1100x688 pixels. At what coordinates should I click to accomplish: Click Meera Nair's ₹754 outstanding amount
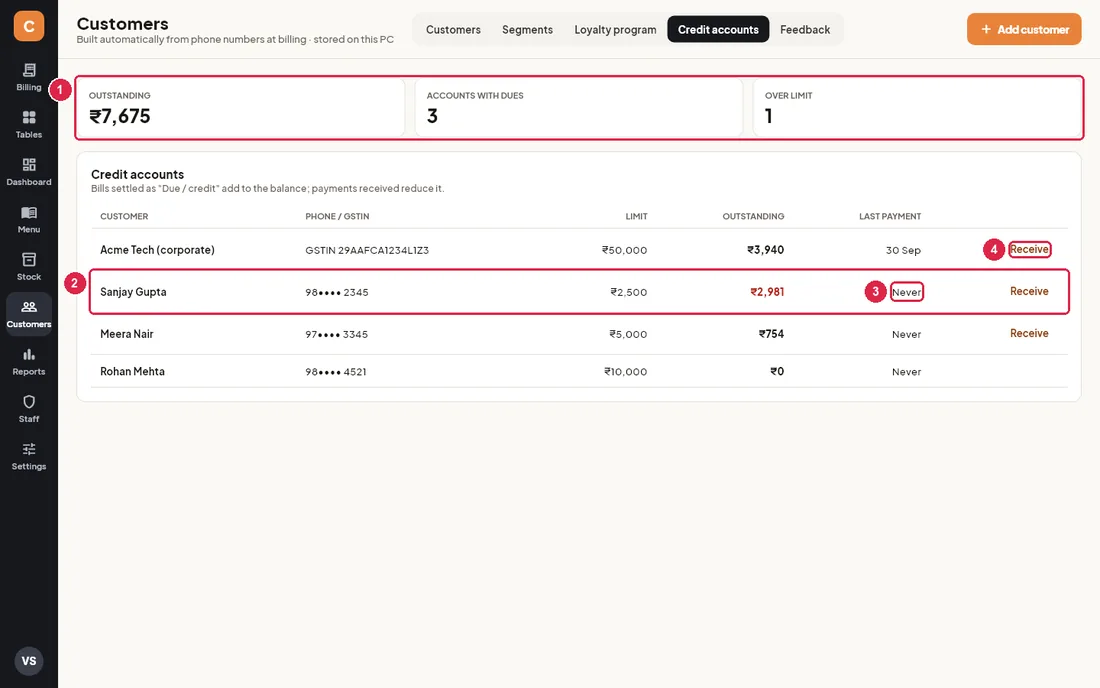coord(771,334)
